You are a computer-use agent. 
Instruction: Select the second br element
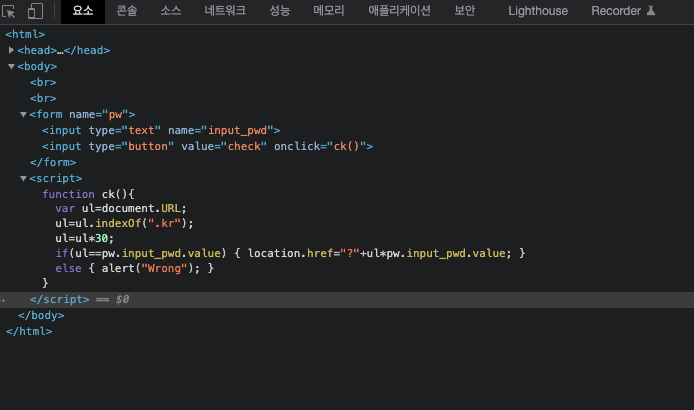[43, 98]
